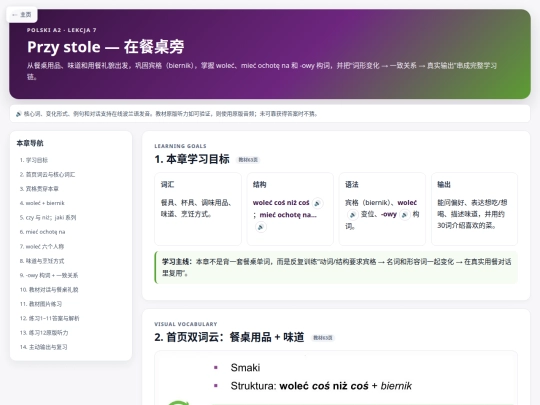Click the phrase 'mieć ochotę na...' in 结构 card
Screen dimensions: 540x405
pos(288,215)
